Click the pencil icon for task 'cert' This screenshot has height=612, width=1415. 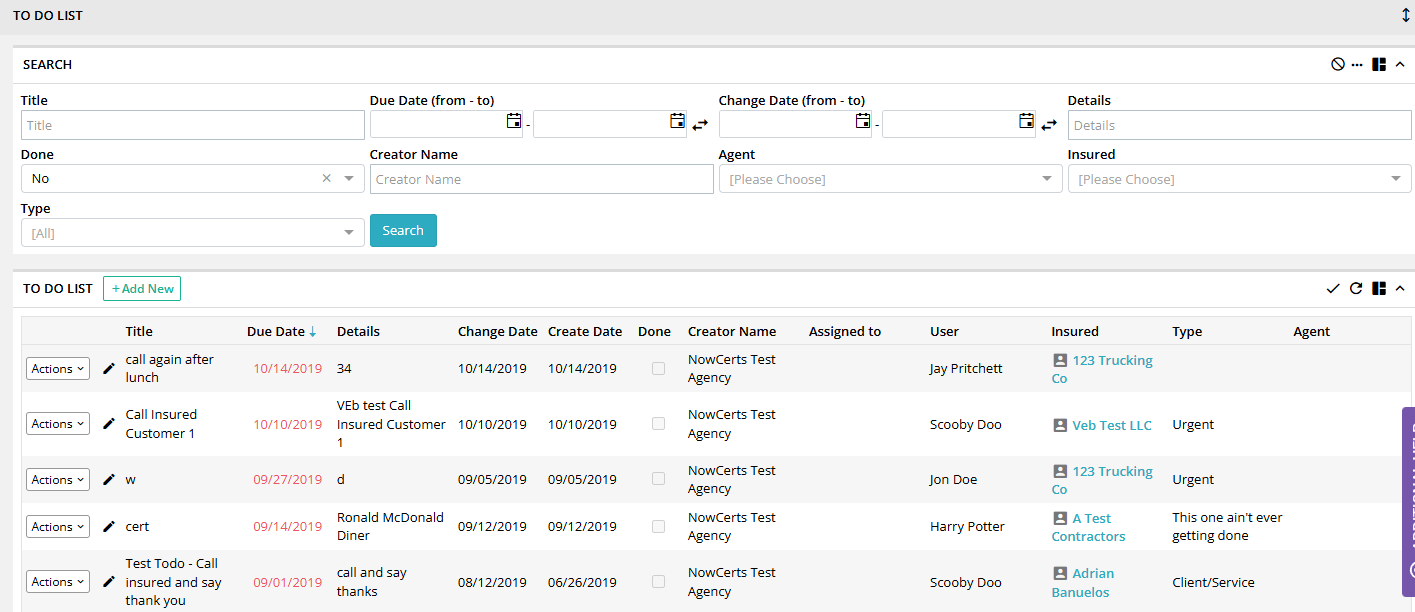tap(109, 526)
